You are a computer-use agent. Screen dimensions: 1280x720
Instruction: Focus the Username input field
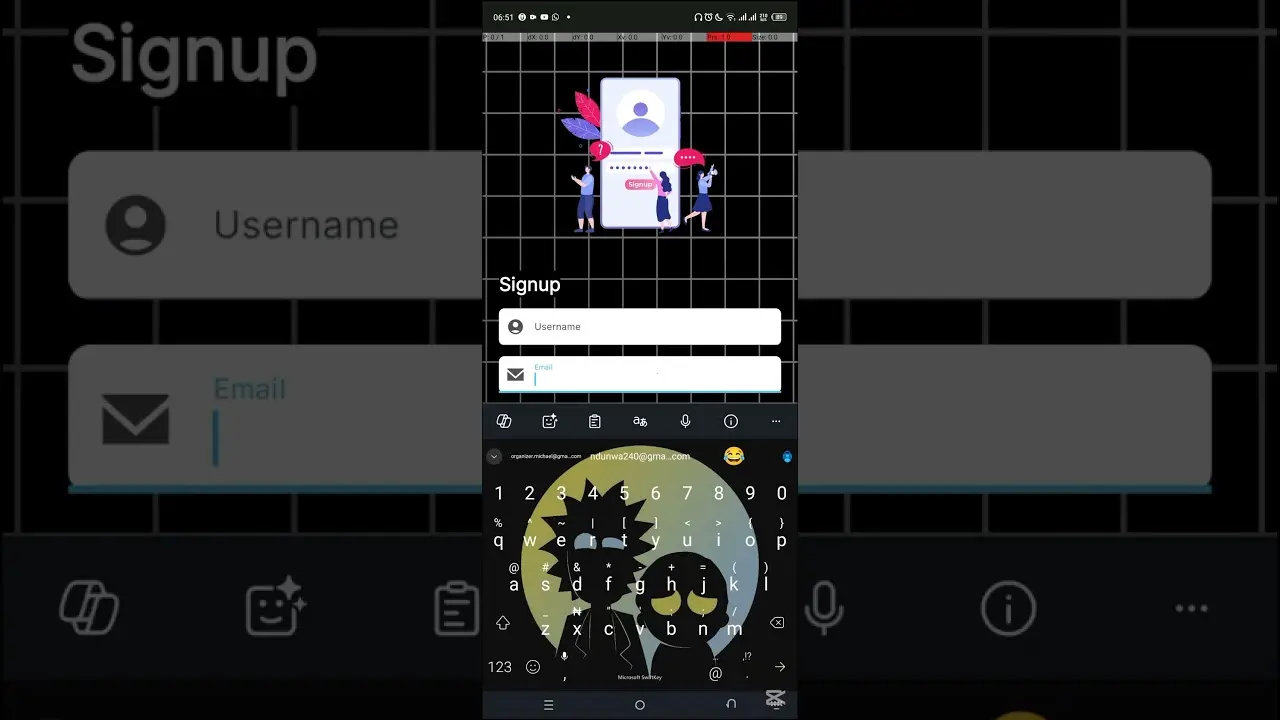tap(640, 326)
